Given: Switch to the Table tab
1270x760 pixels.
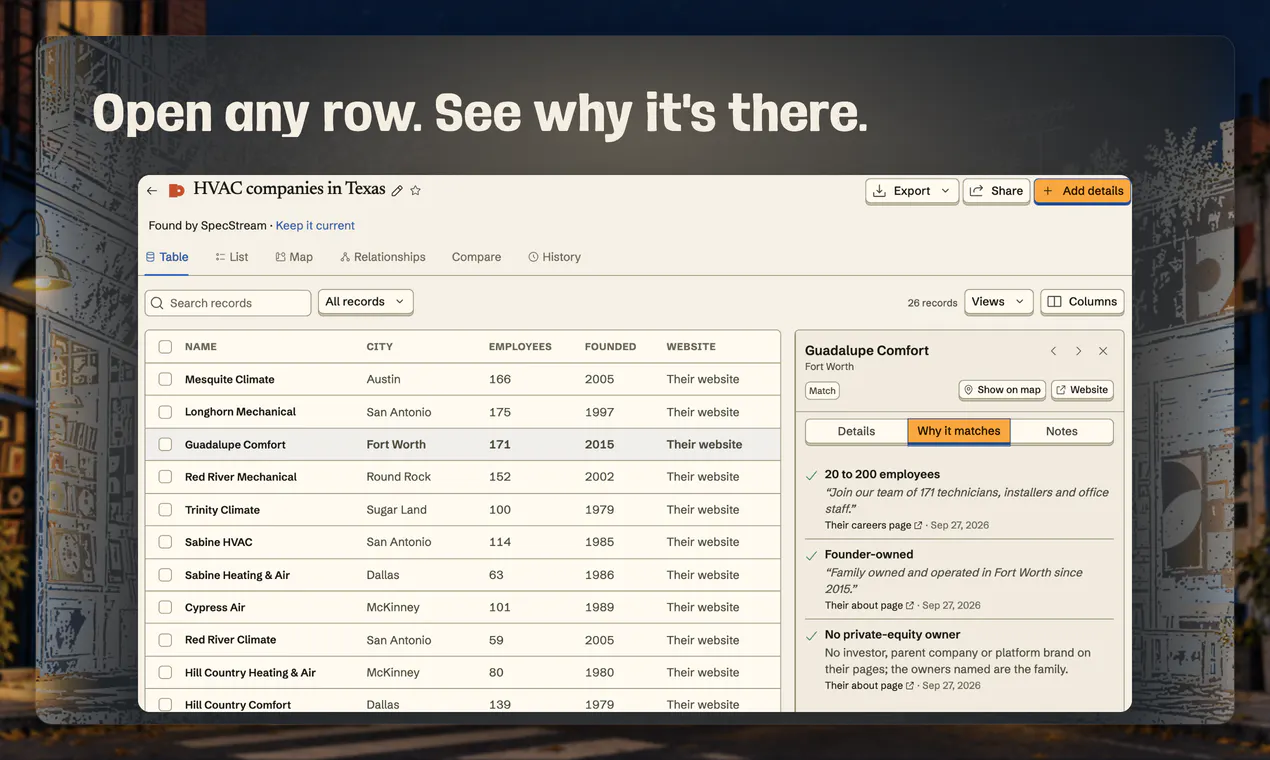Looking at the screenshot, I should 167,257.
